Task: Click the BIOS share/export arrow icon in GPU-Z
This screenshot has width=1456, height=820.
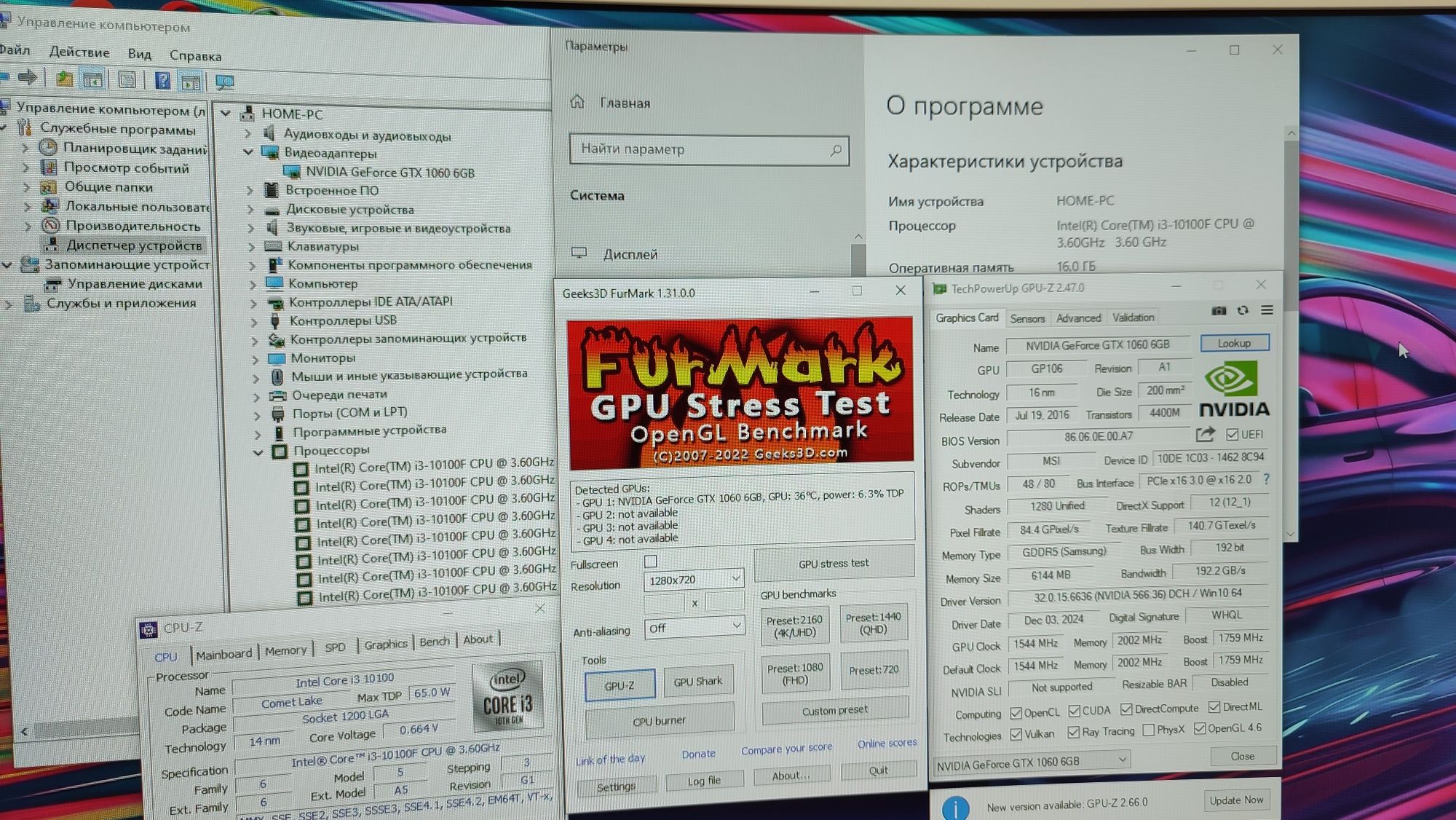Action: pyautogui.click(x=1206, y=435)
